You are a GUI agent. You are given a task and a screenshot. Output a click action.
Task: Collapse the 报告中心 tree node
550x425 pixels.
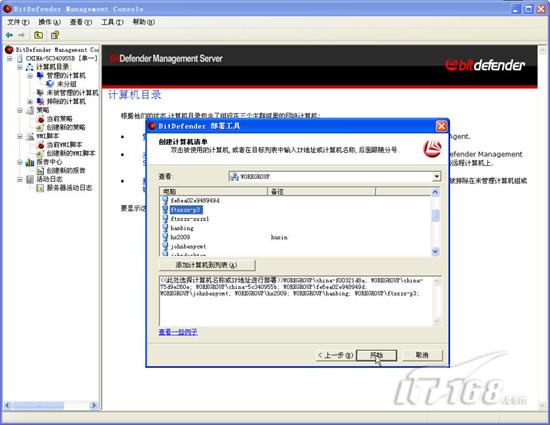20,162
